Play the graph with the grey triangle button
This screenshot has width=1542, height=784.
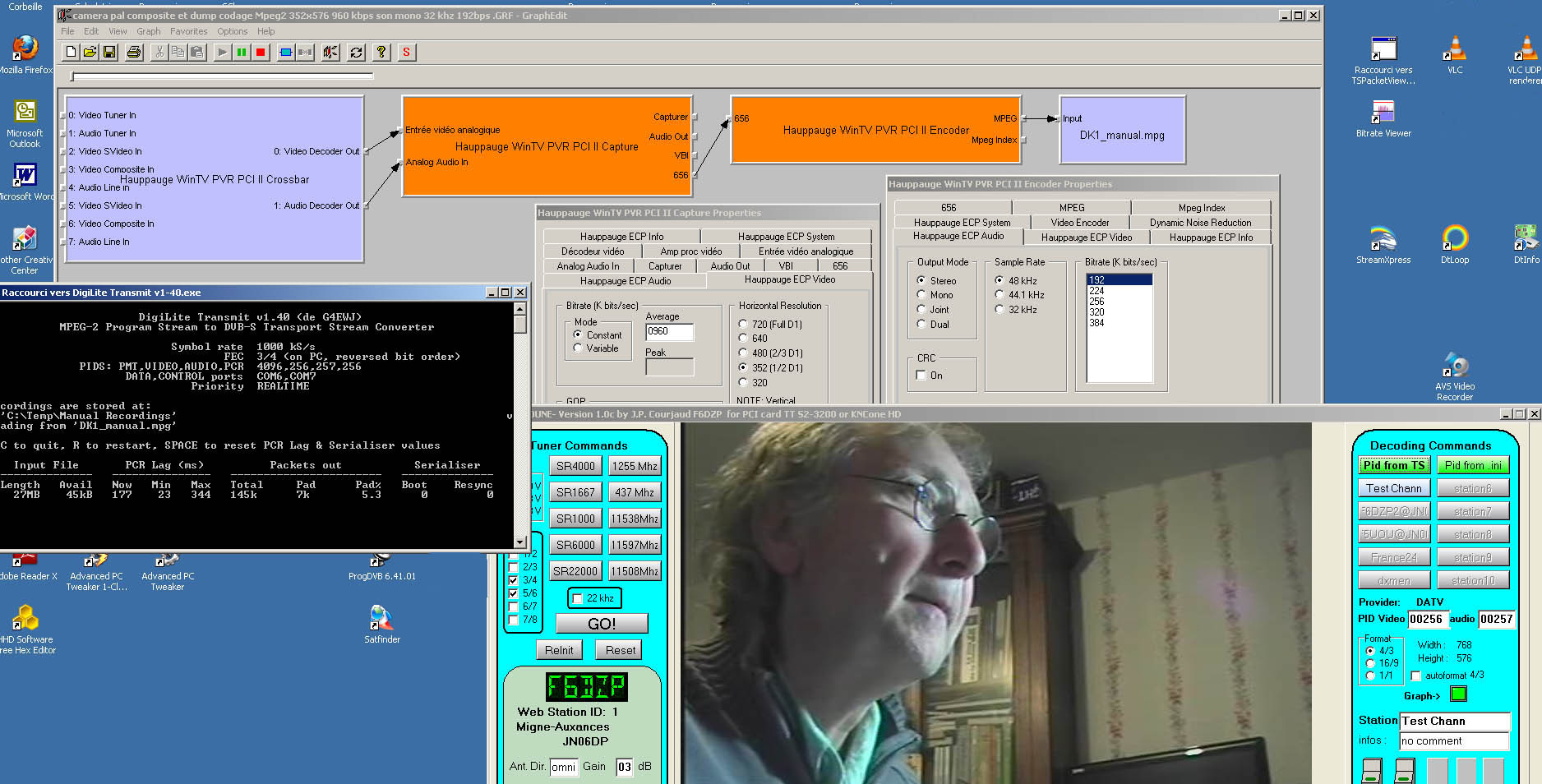pos(222,52)
